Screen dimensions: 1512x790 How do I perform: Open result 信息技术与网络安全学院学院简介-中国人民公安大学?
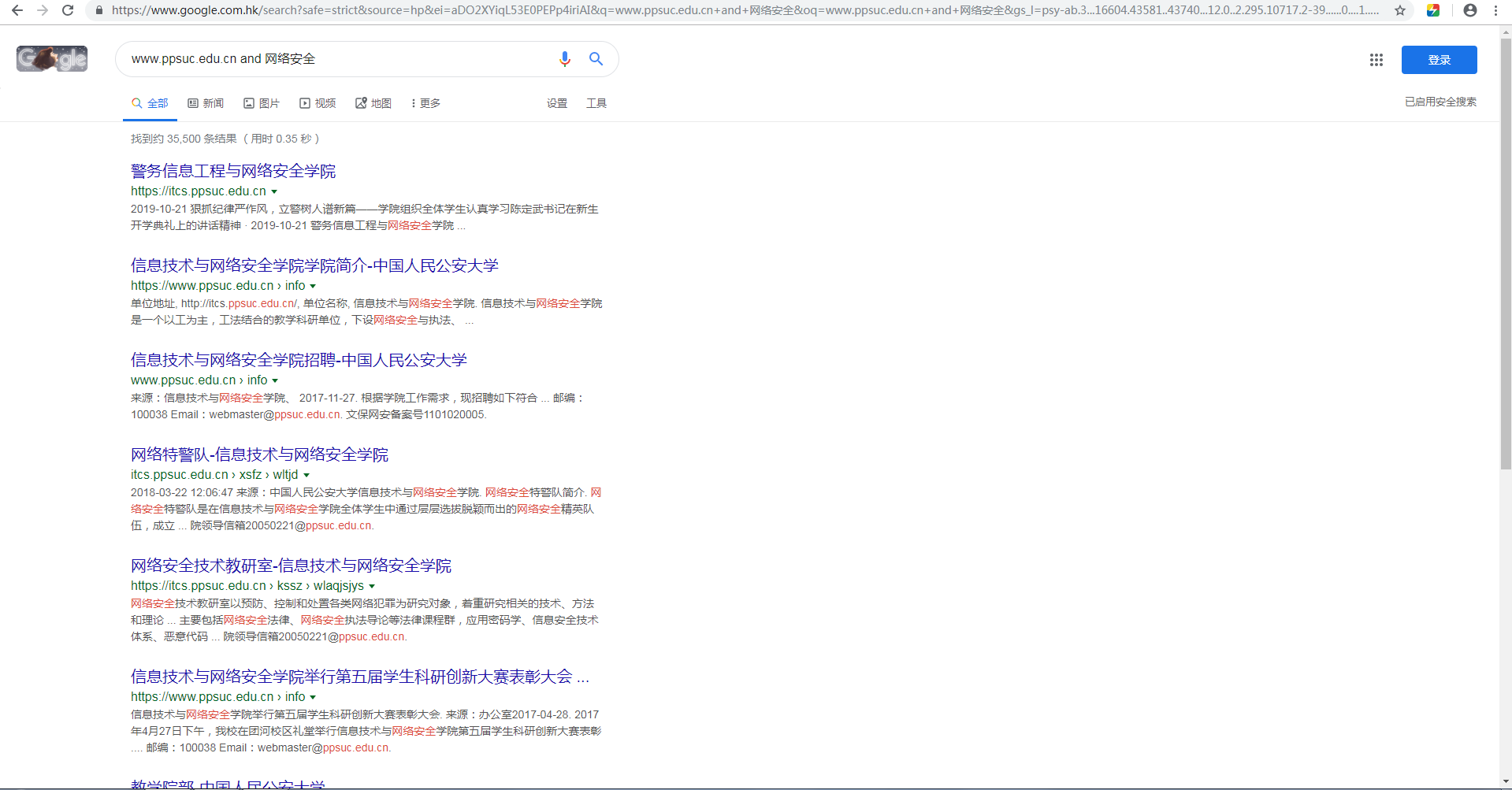pos(314,265)
